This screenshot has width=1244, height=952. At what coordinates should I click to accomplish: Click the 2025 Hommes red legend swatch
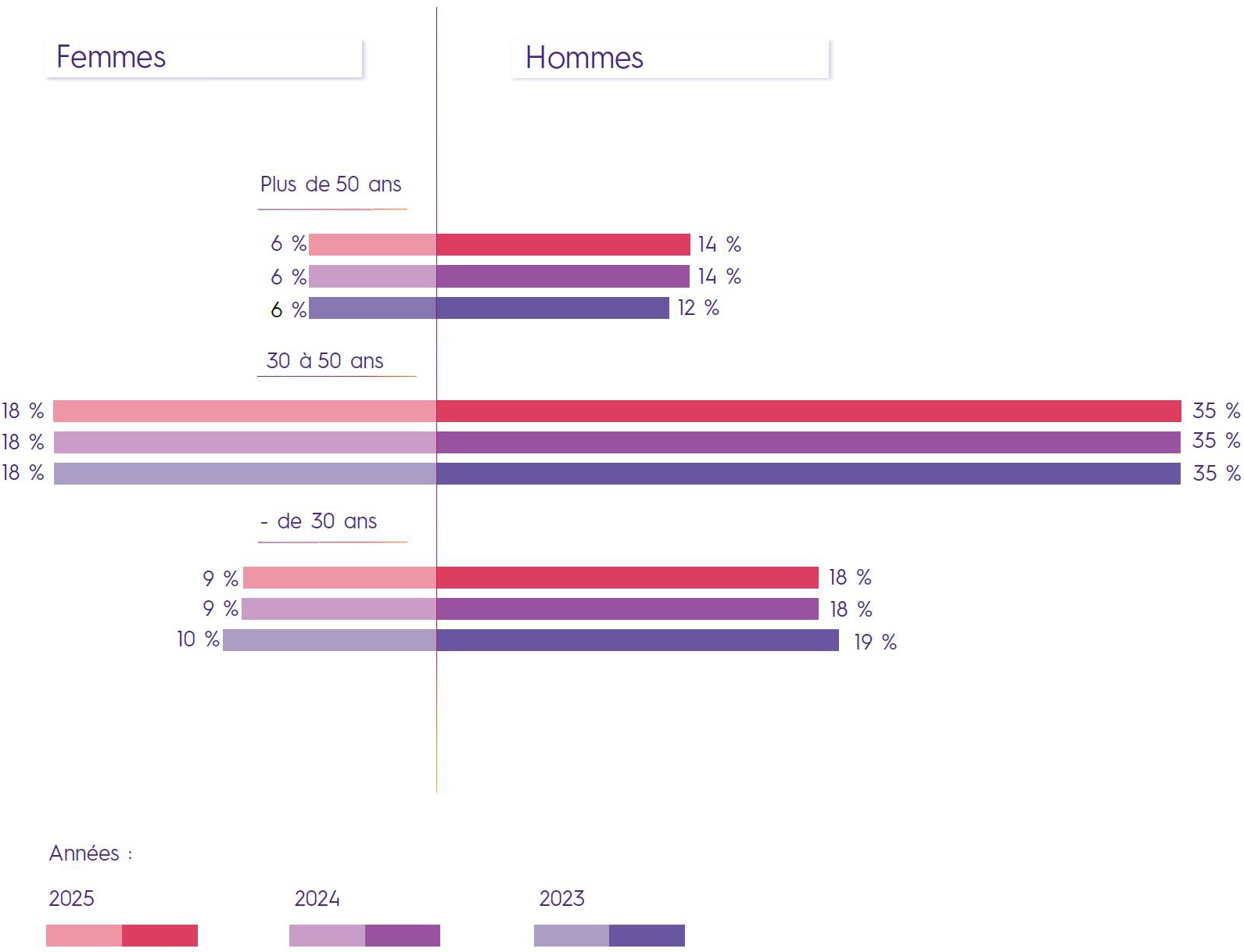point(160,936)
